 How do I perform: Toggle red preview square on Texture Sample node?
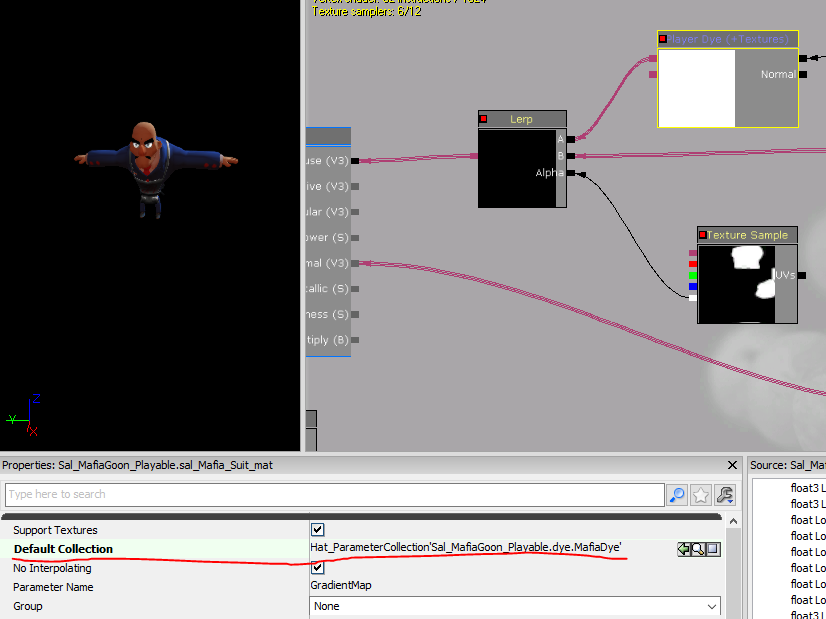[x=703, y=235]
